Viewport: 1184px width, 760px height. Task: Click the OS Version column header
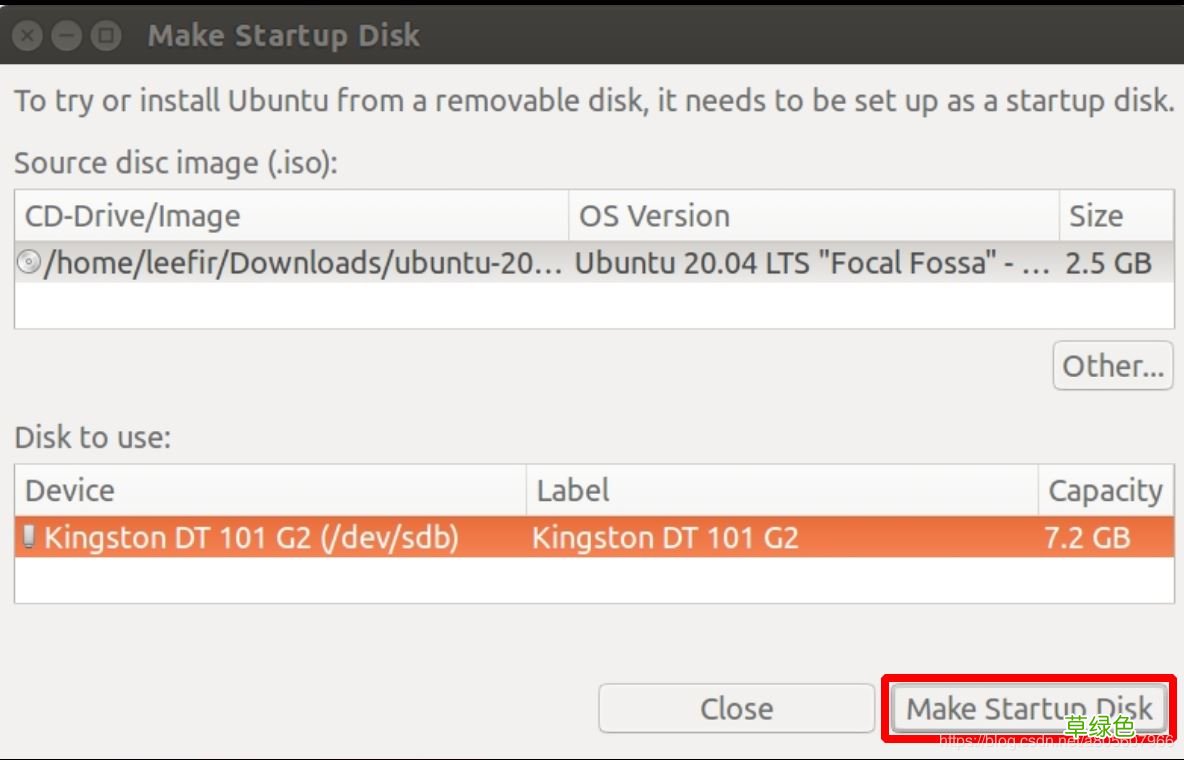(655, 215)
